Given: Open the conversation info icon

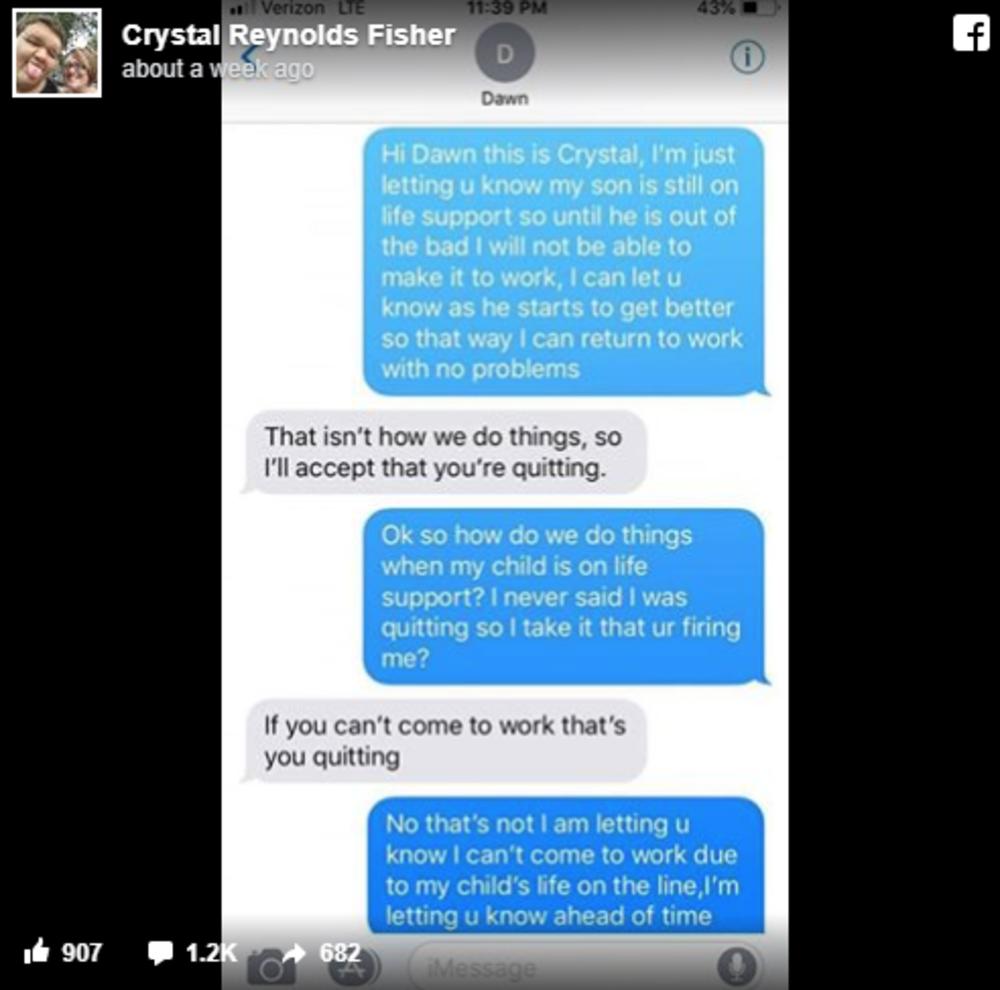Looking at the screenshot, I should pyautogui.click(x=747, y=57).
